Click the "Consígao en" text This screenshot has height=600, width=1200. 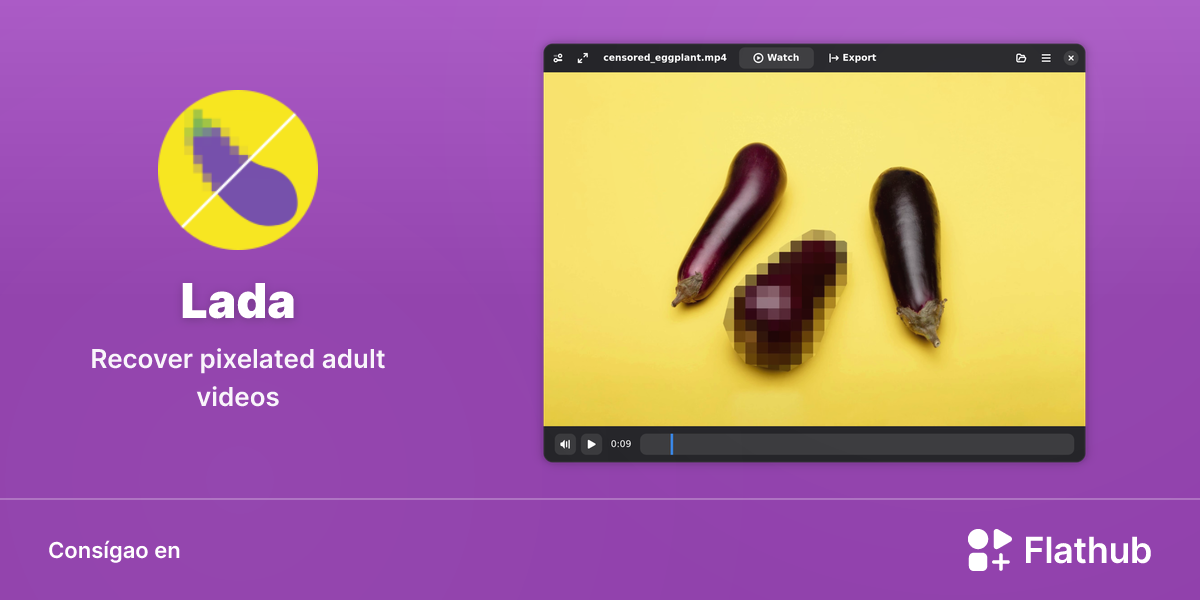pos(114,551)
